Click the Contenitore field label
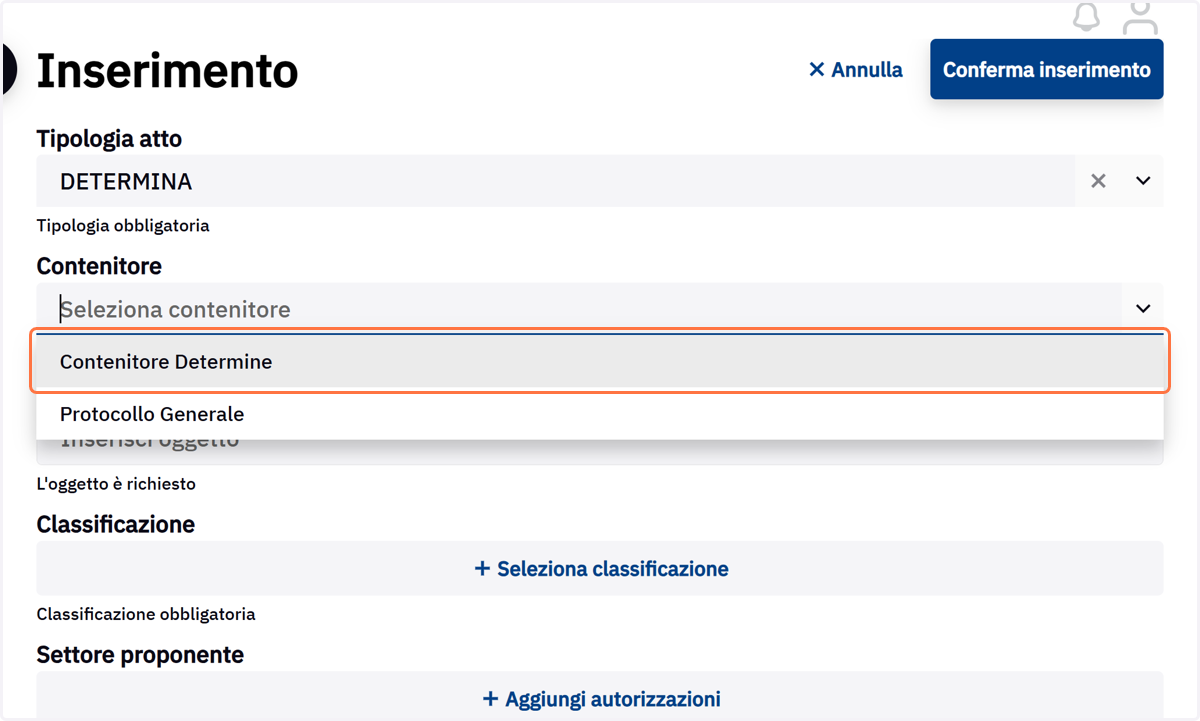Screen dimensions: 1200x721 pyautogui.click(x=99, y=266)
